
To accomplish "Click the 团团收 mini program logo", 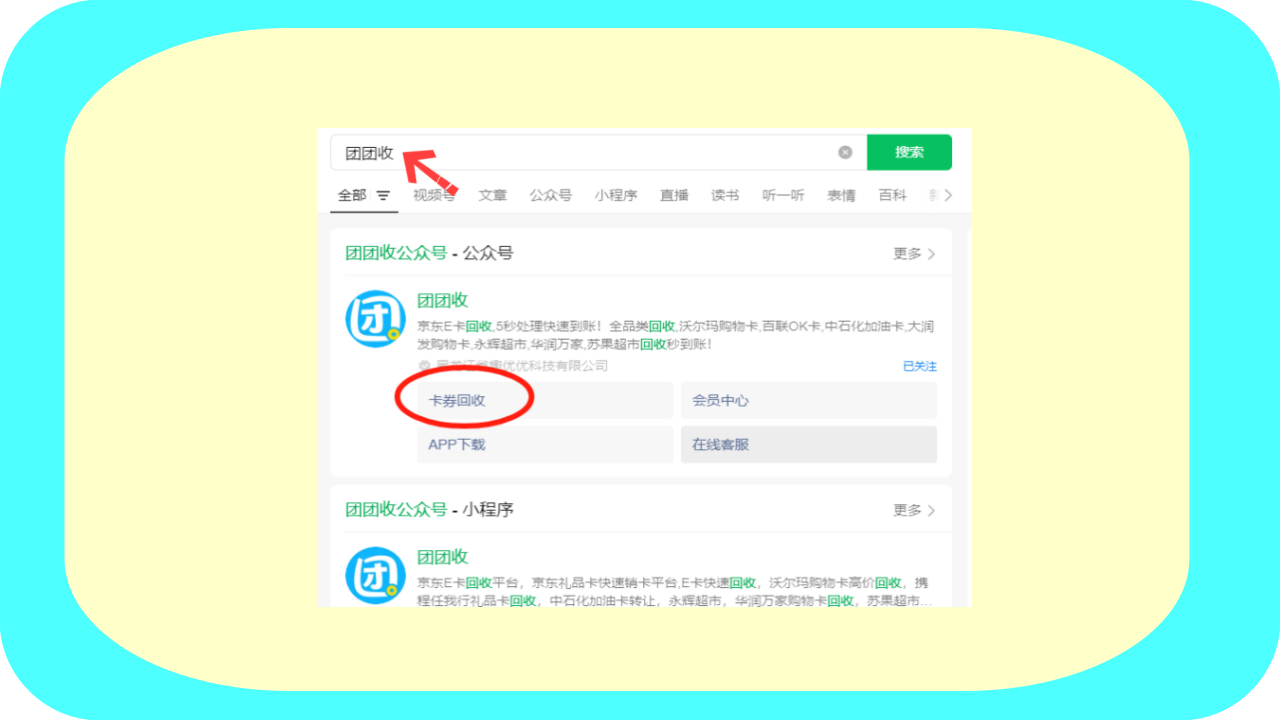I will pyautogui.click(x=374, y=575).
